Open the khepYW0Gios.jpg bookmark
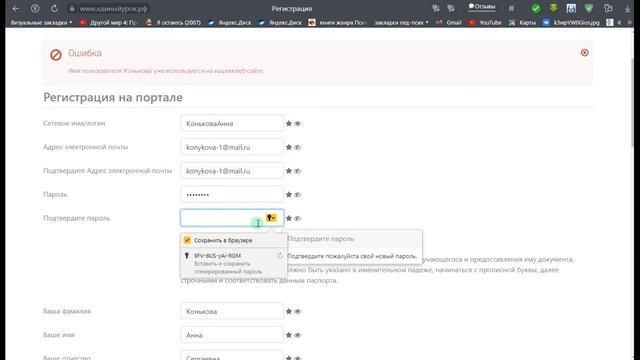The height and width of the screenshot is (360, 640). pyautogui.click(x=571, y=22)
